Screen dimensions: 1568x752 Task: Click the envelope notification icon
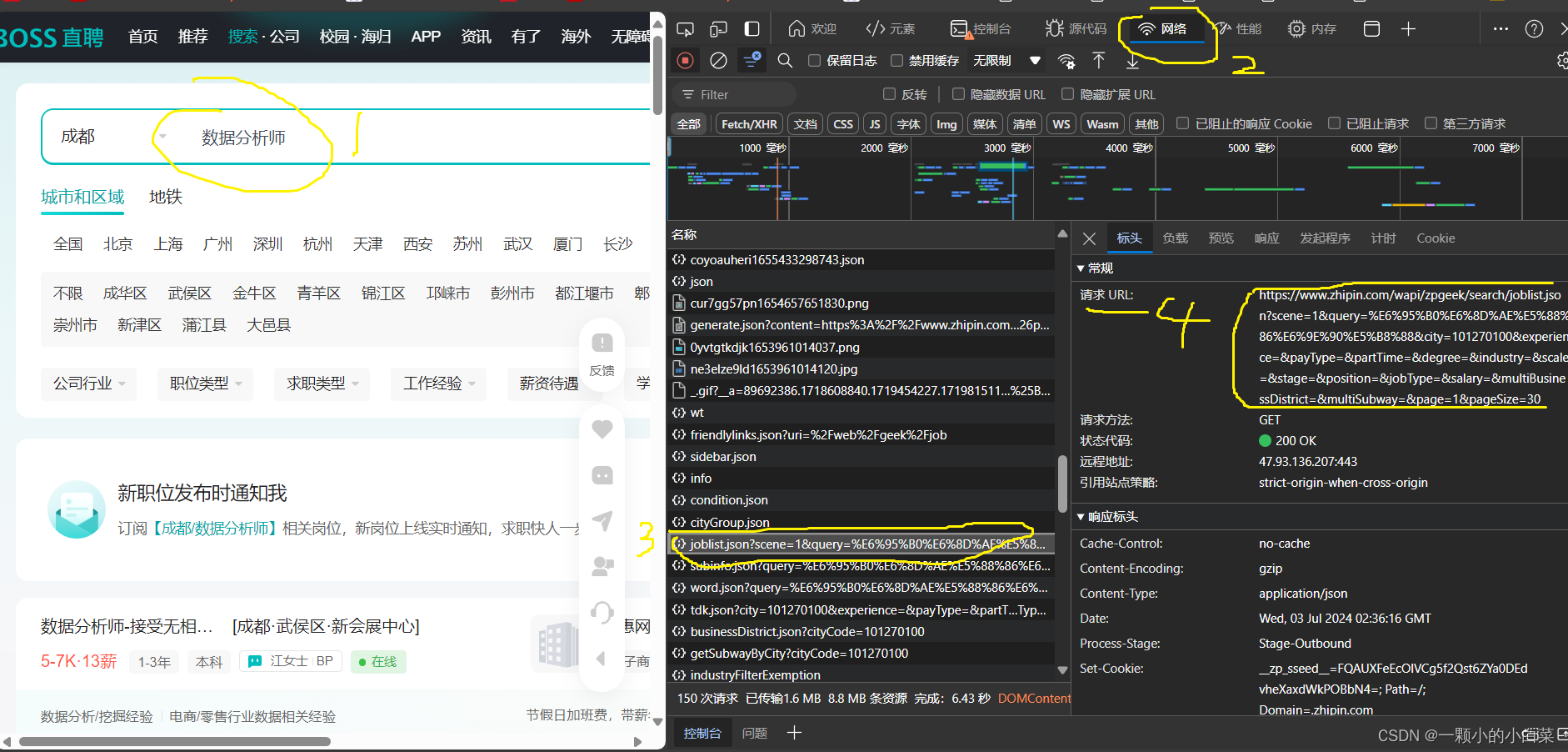[77, 509]
